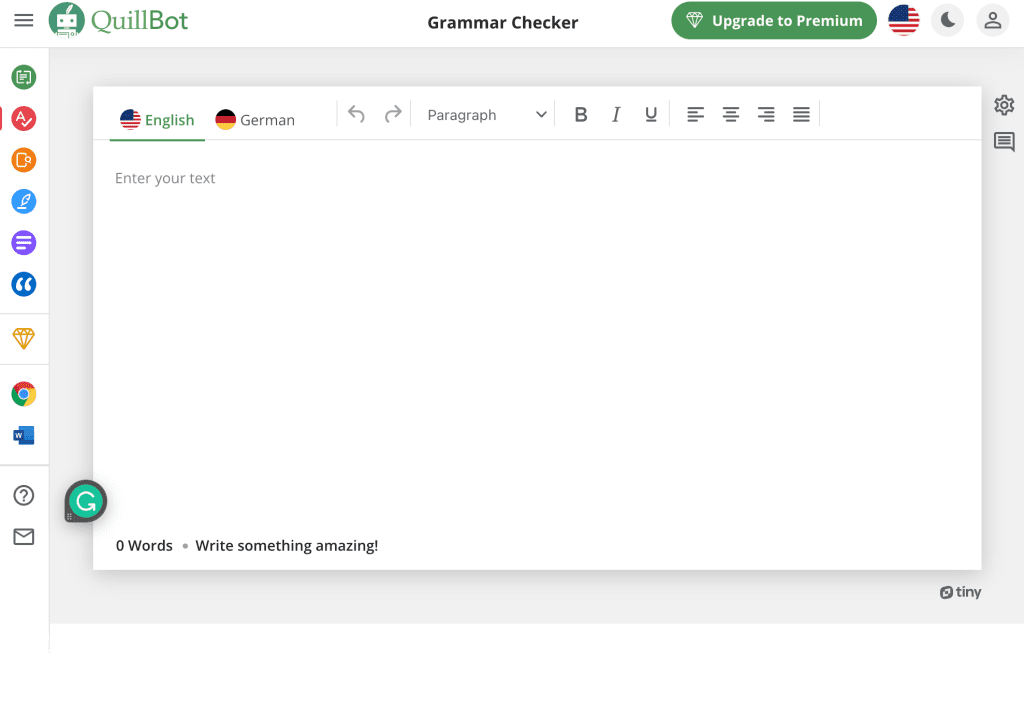Open the settings gear beside the editor
The height and width of the screenshot is (706, 1024).
pyautogui.click(x=1003, y=104)
